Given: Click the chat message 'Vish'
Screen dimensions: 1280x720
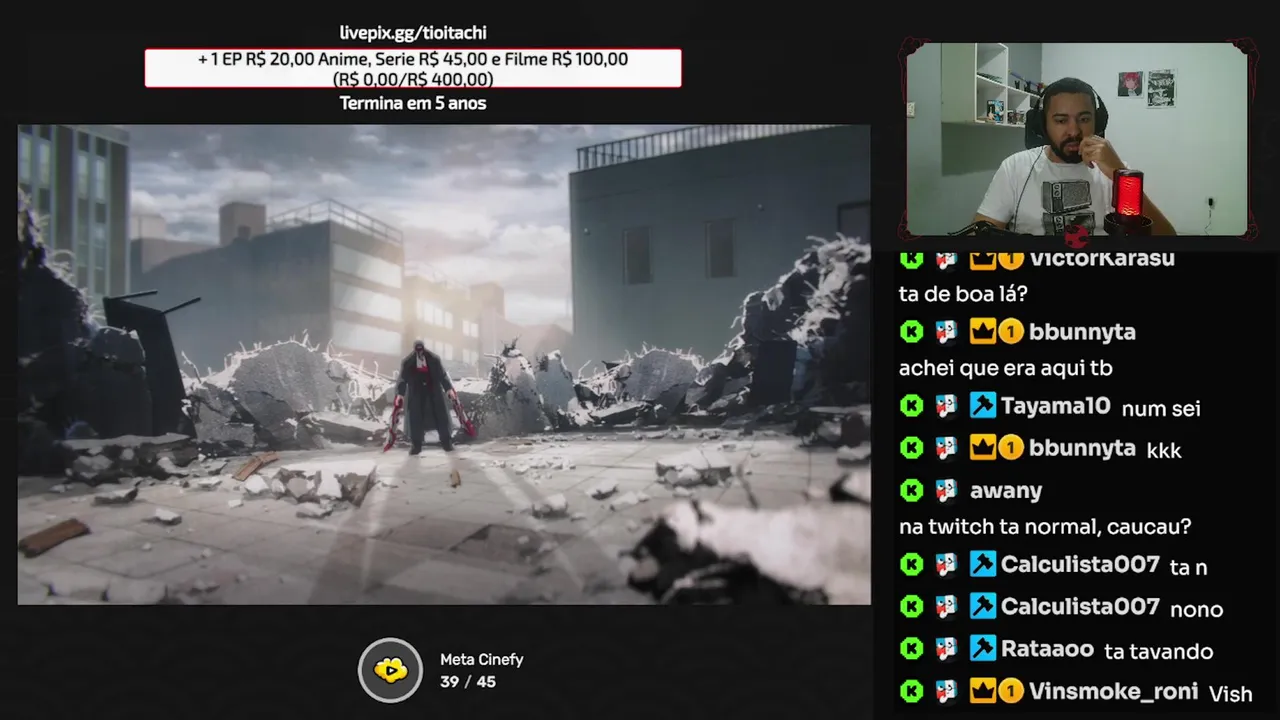Looking at the screenshot, I should [1230, 693].
